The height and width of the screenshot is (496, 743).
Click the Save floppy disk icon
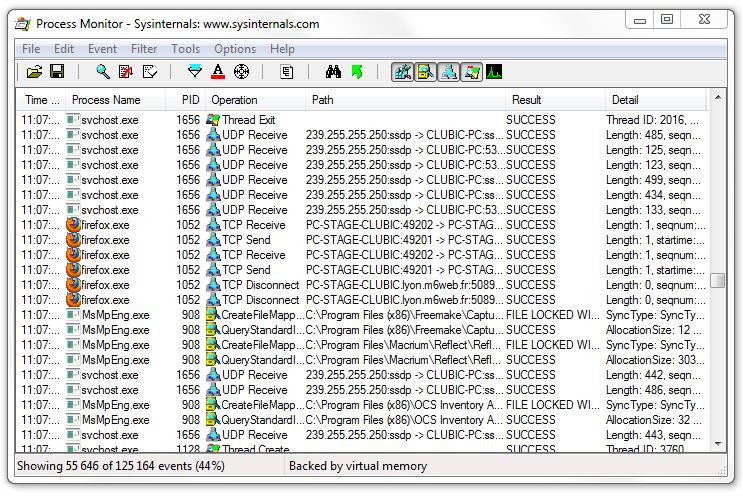pos(57,72)
